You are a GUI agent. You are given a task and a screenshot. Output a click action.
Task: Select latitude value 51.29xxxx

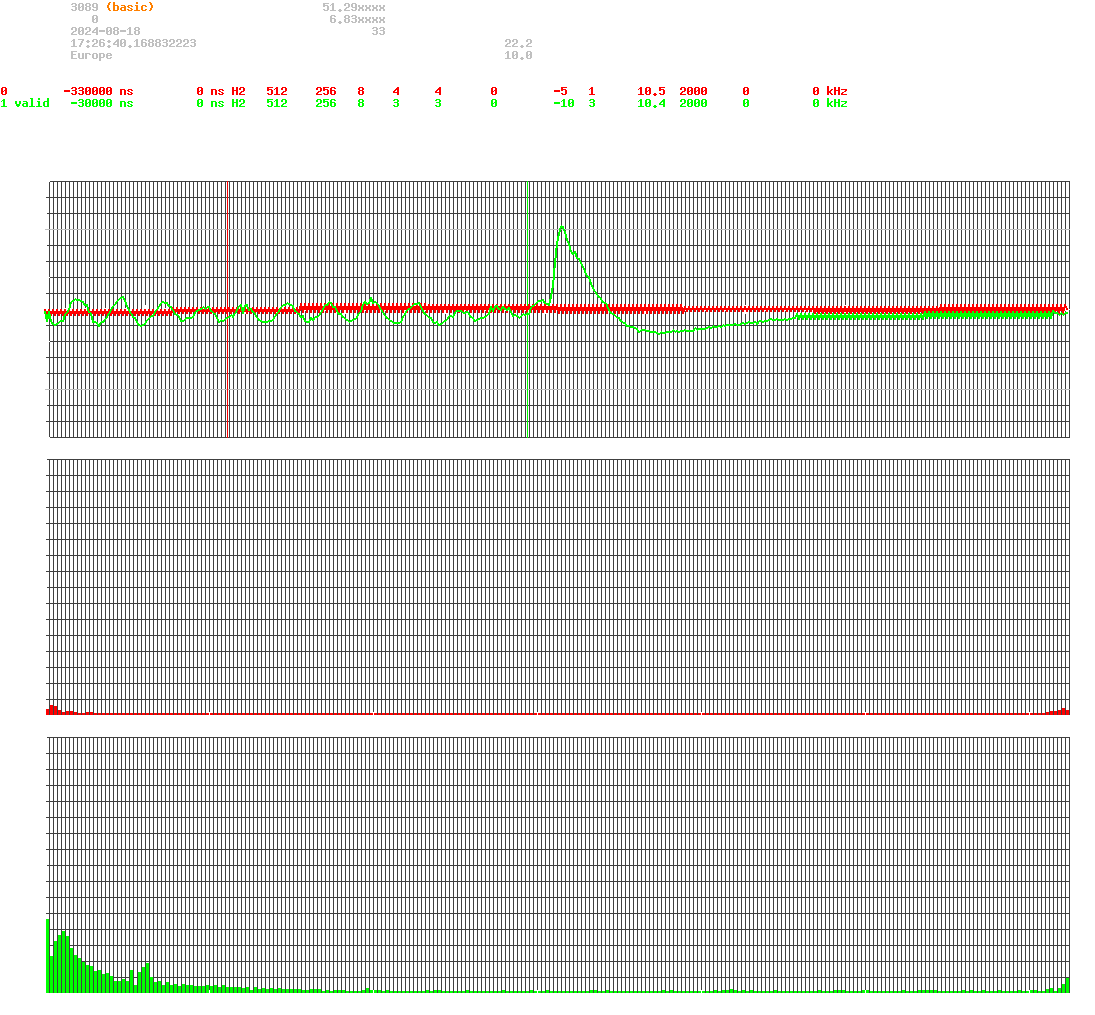[x=354, y=7]
